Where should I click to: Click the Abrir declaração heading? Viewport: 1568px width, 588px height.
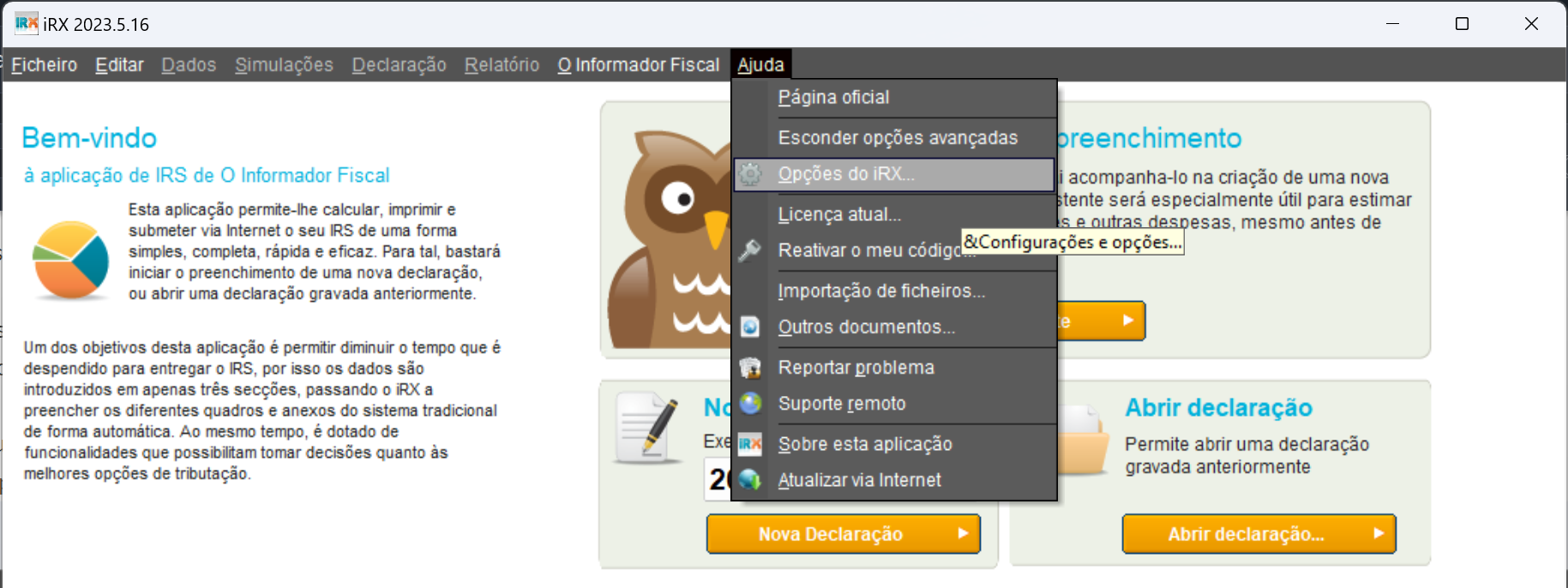1218,408
